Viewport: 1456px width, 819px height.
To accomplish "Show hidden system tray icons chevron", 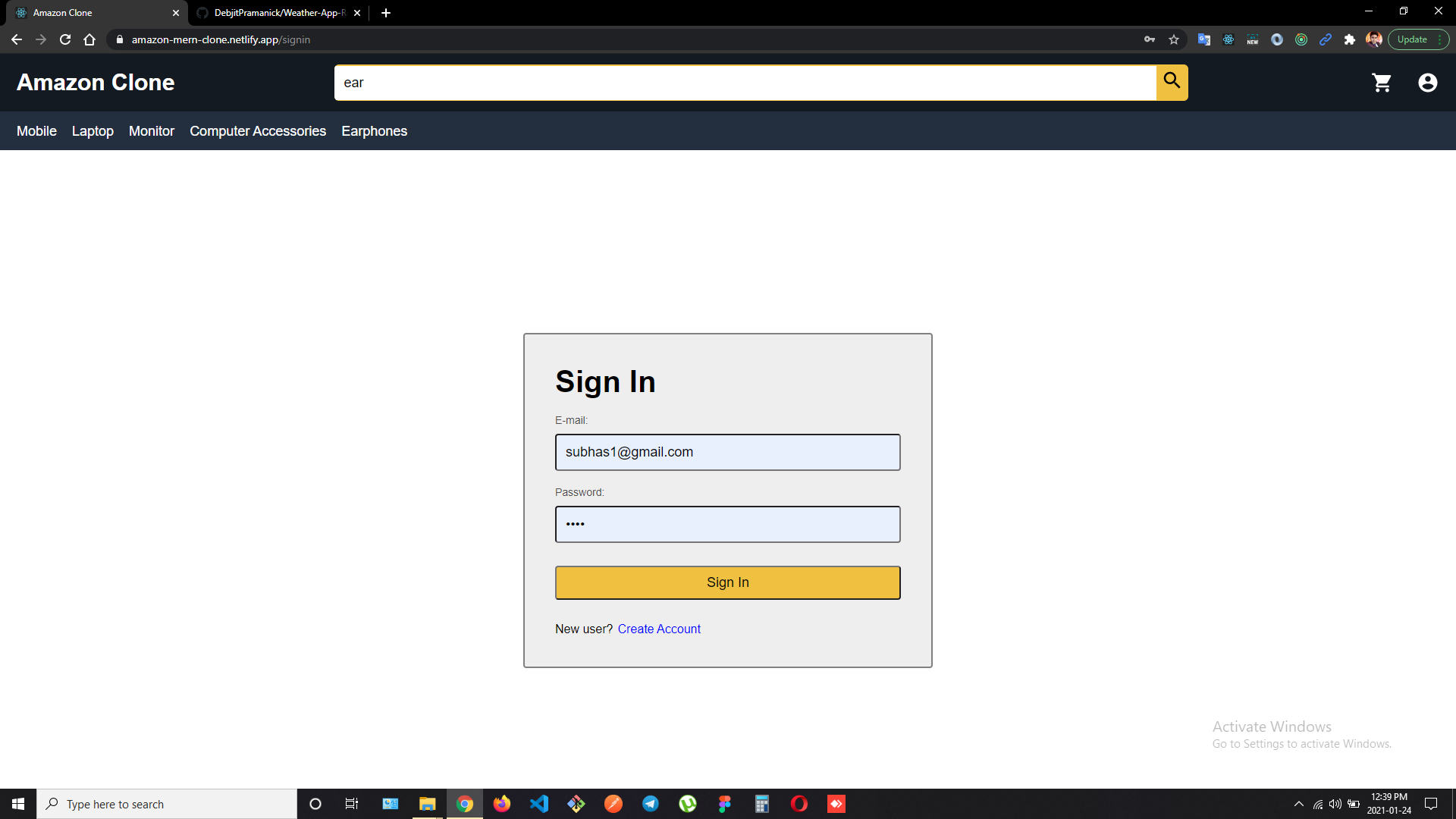I will 1298,804.
